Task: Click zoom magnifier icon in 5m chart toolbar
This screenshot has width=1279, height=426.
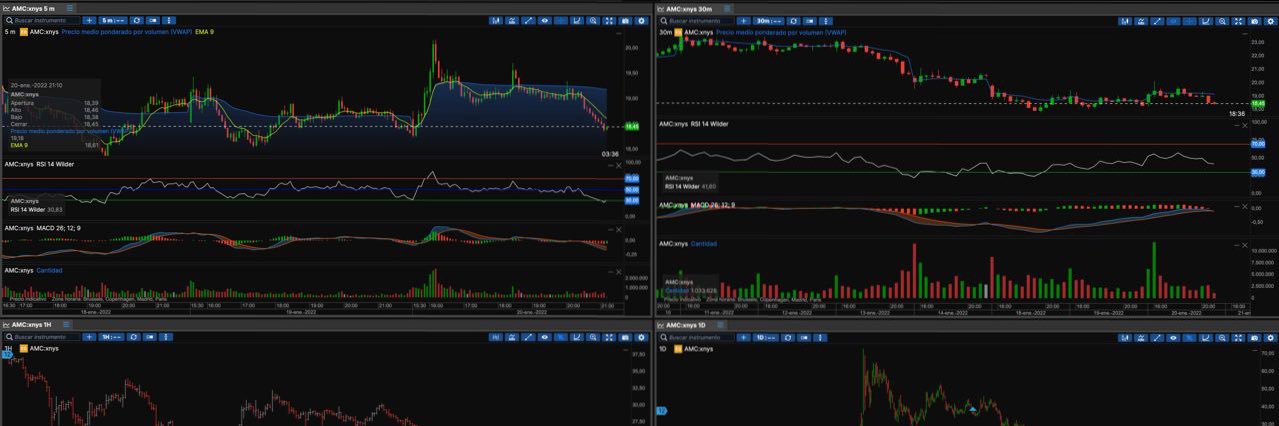Action: click(593, 20)
